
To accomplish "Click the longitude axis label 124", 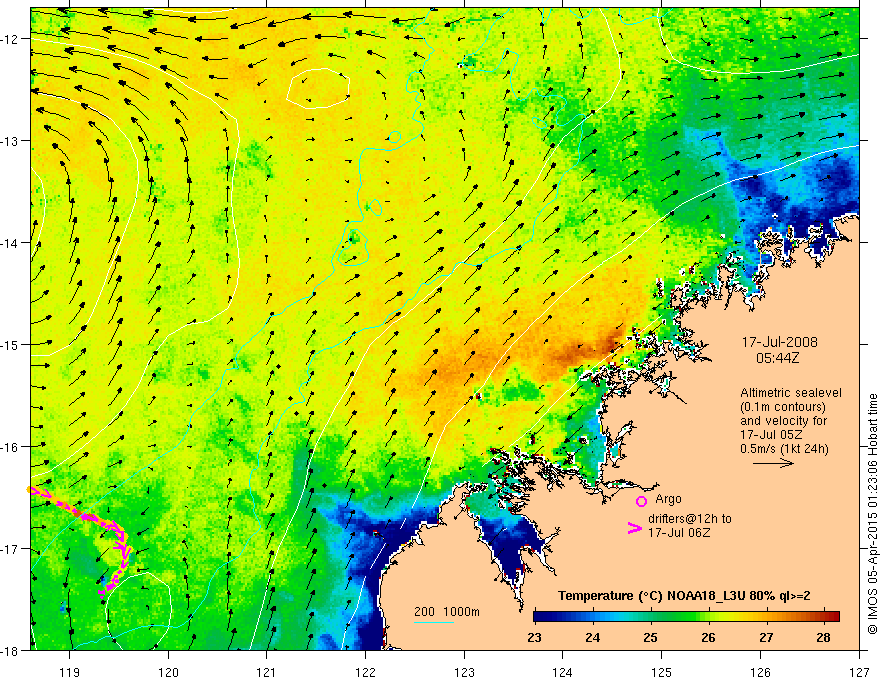I will pyautogui.click(x=563, y=672).
